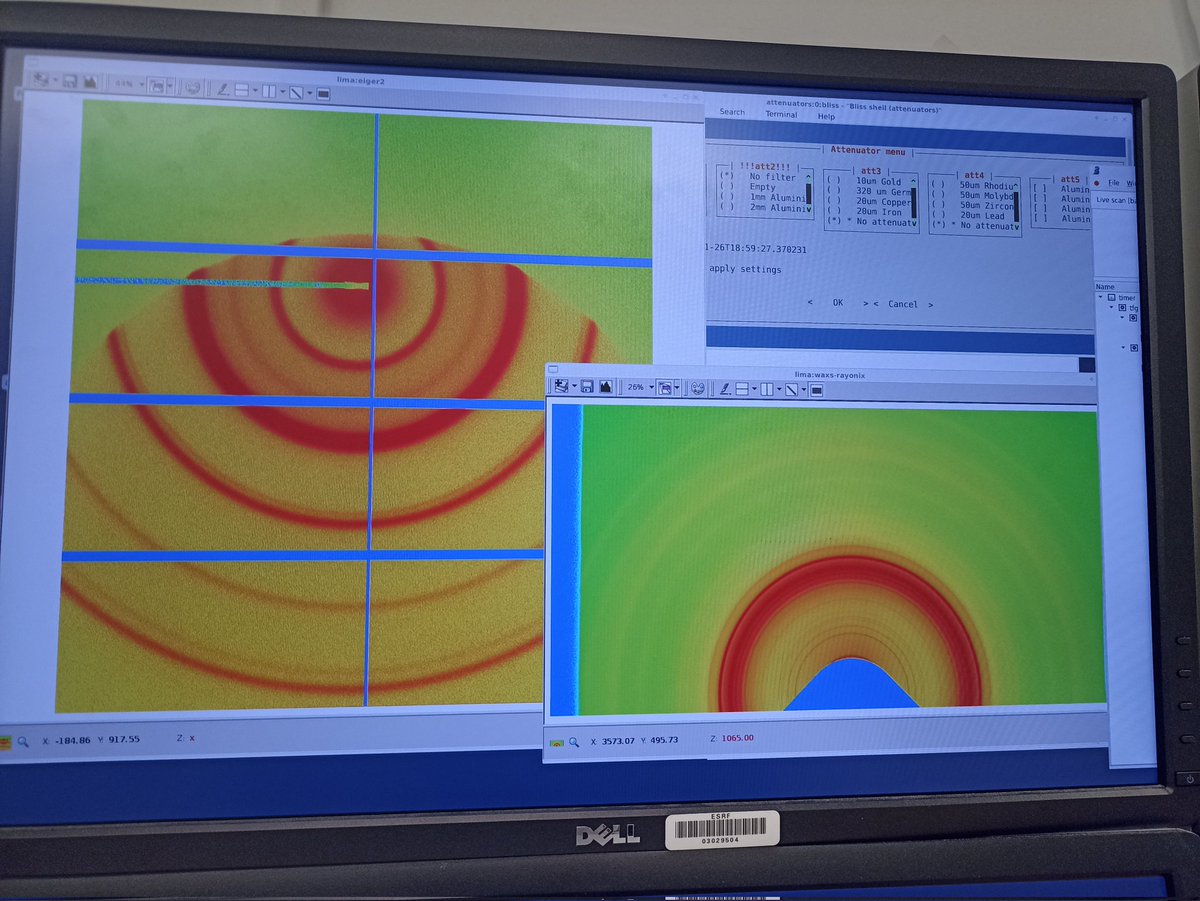Select the pencil draw tool in waxs-rayonix
Viewport: 1200px width, 901px height.
tap(725, 388)
